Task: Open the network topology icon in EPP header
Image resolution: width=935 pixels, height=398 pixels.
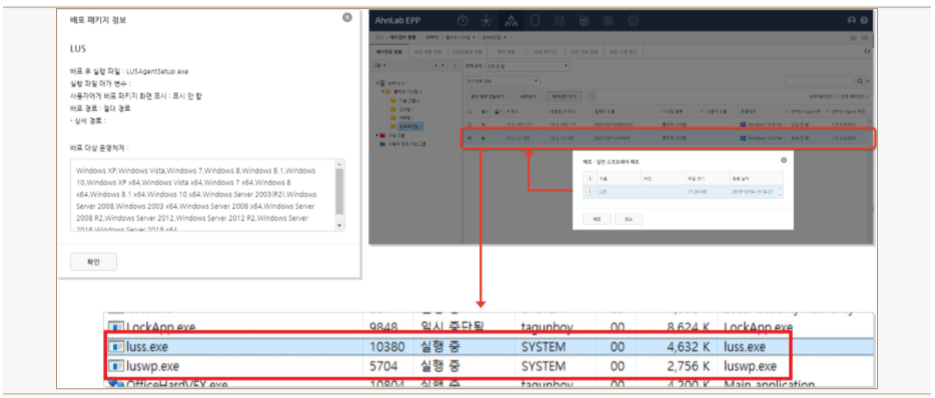Action: coord(486,20)
